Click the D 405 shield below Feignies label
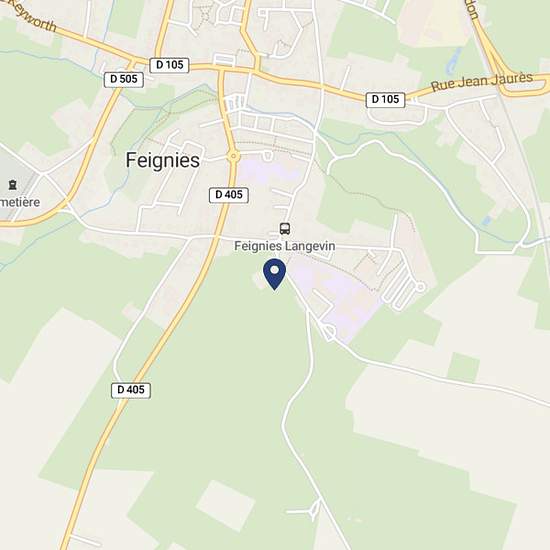Viewport: 550px width, 550px height. (x=229, y=195)
